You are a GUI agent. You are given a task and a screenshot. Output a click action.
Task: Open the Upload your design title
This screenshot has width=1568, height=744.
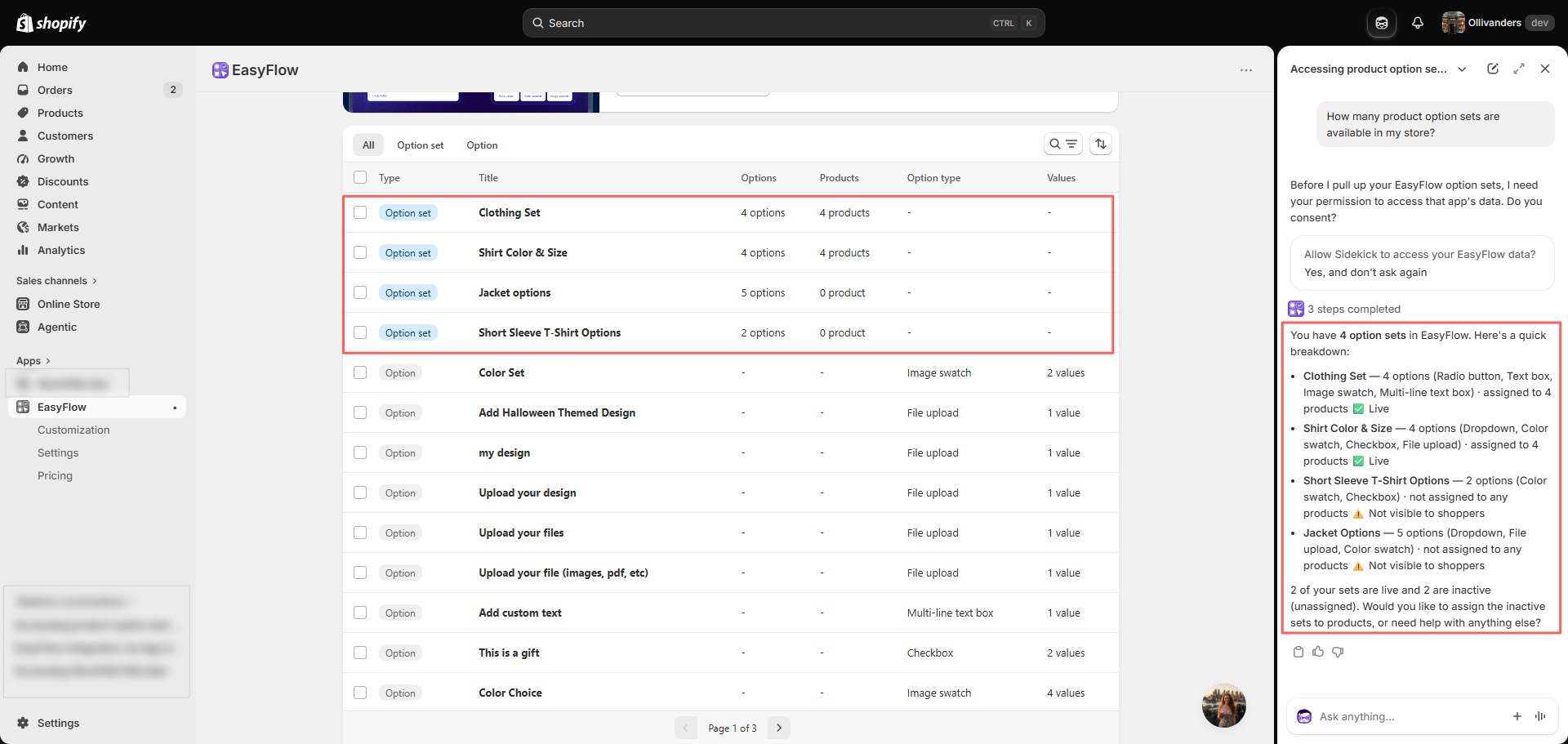click(x=528, y=492)
